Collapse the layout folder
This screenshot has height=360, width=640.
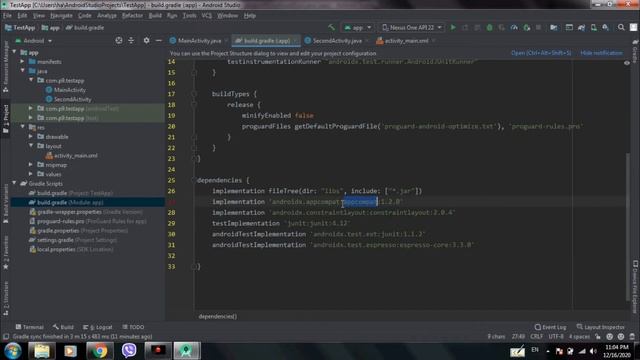[x=31, y=146]
